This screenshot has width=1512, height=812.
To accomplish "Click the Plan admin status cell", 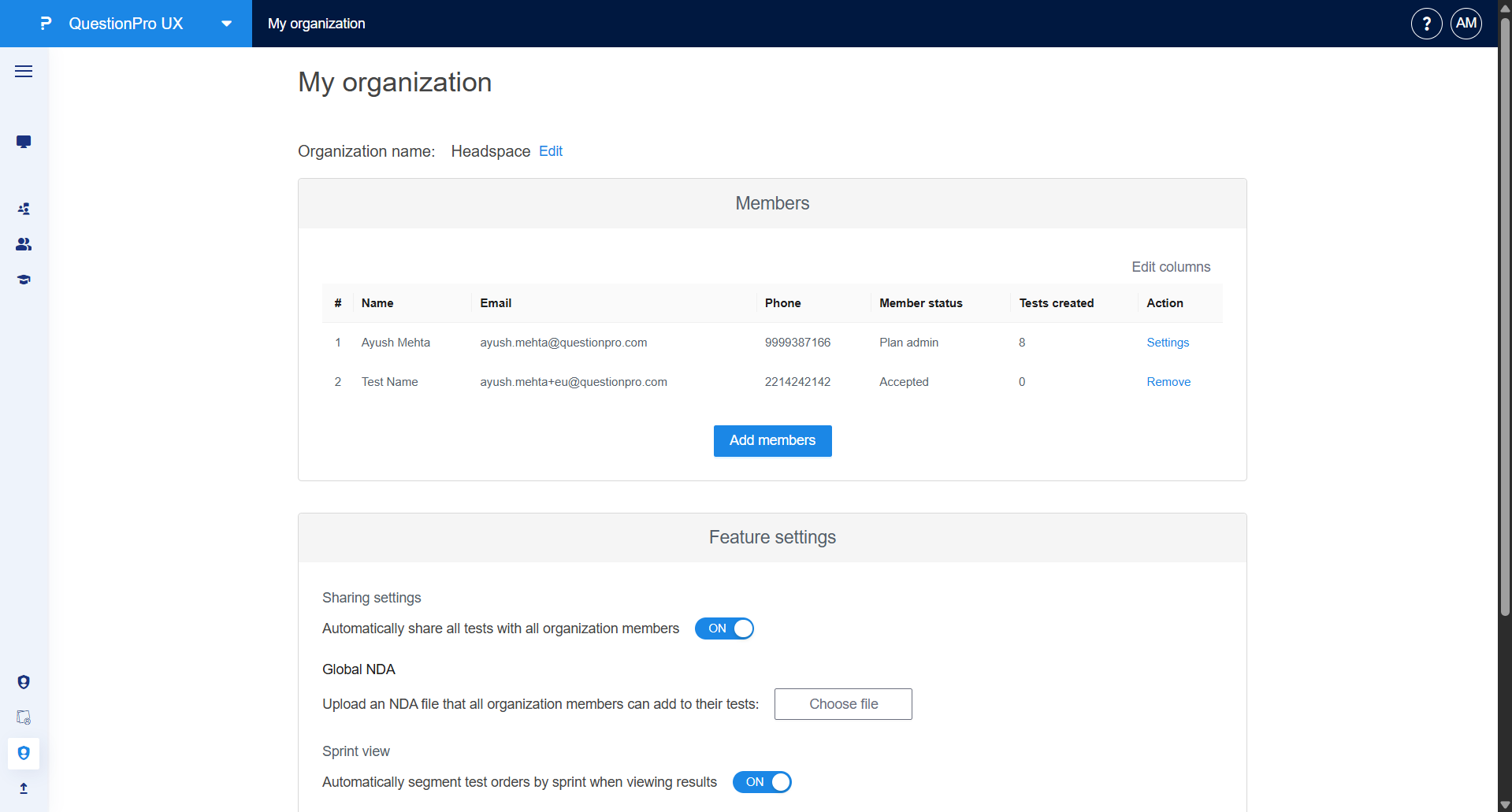I will click(x=909, y=343).
